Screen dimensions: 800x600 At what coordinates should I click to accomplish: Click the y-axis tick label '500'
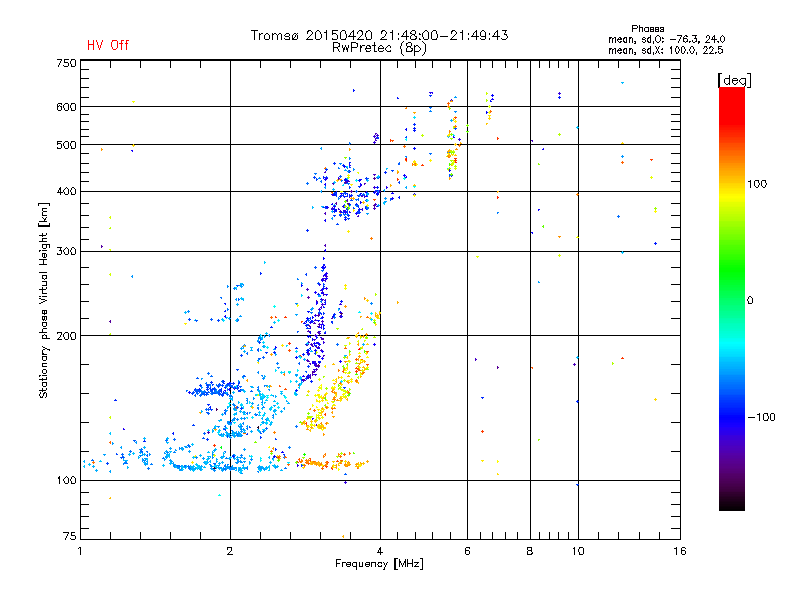click(x=67, y=145)
